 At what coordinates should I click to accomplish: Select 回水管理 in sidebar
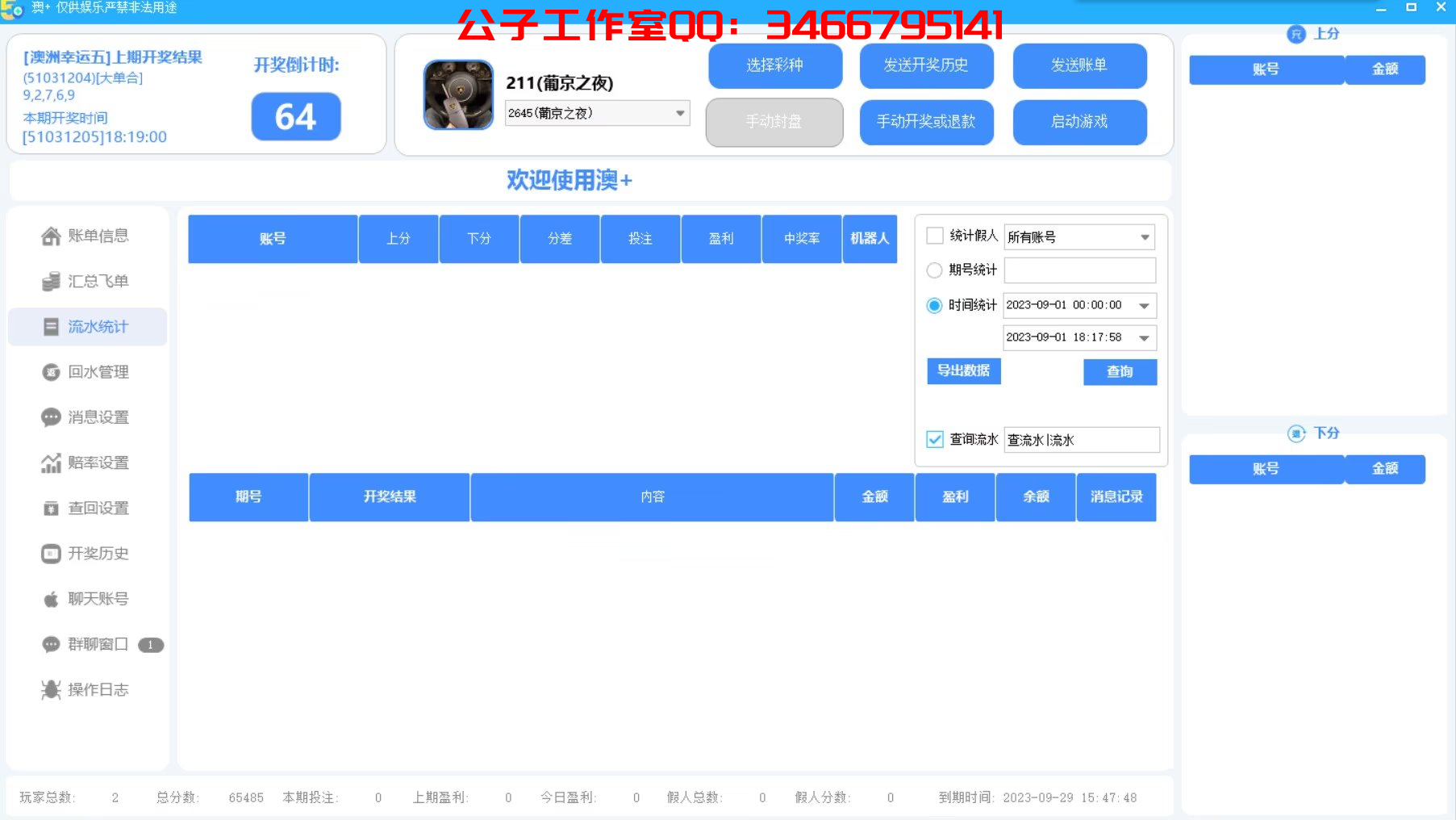87,372
